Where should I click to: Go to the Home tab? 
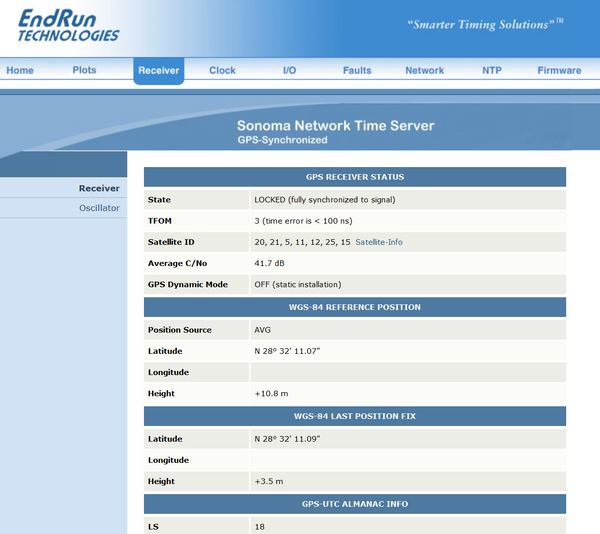tap(20, 70)
